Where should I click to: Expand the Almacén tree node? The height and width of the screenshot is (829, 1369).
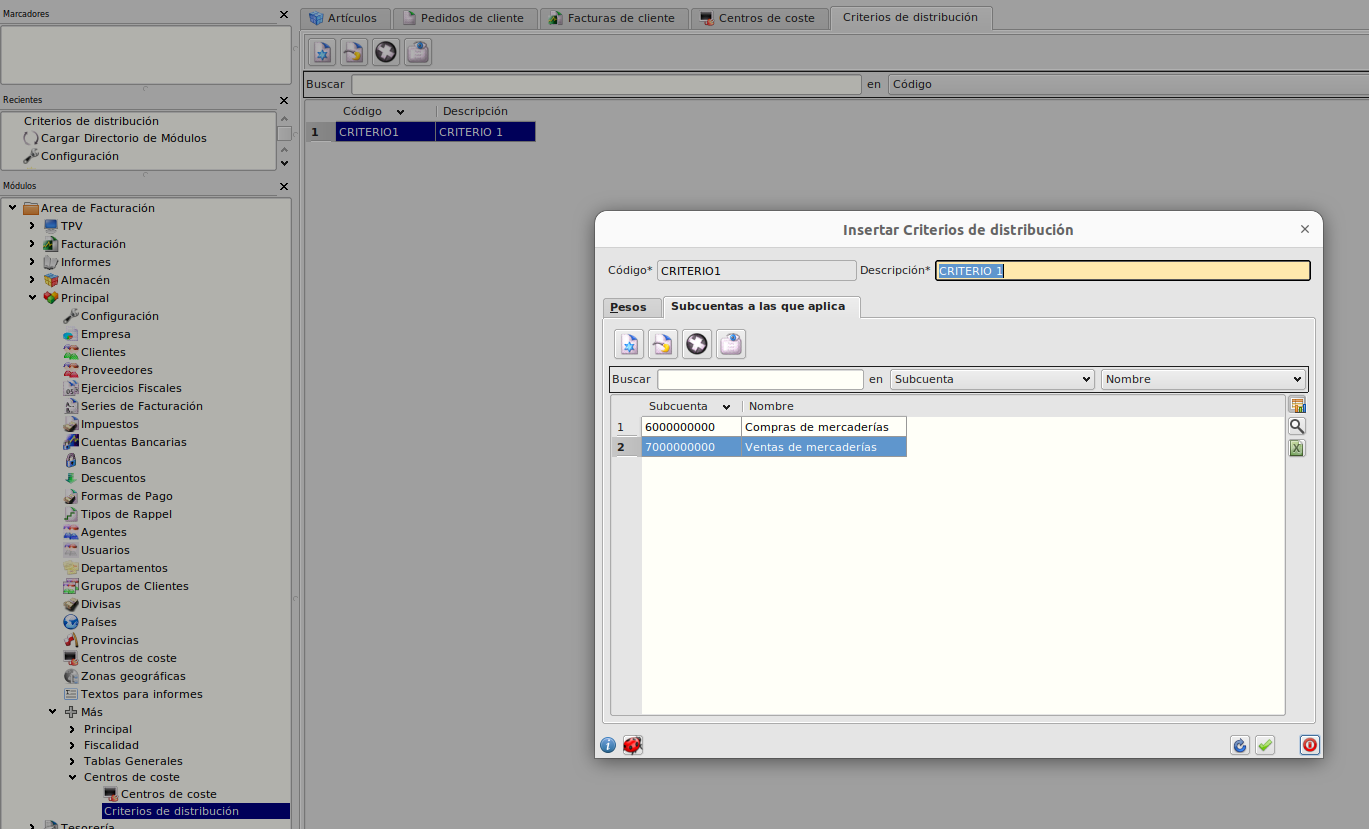[32, 280]
